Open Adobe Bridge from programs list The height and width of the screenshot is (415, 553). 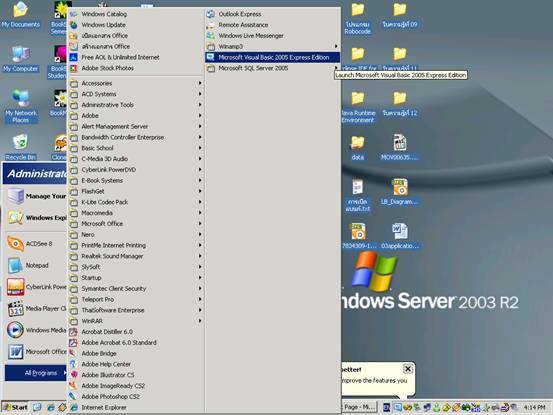click(136, 353)
